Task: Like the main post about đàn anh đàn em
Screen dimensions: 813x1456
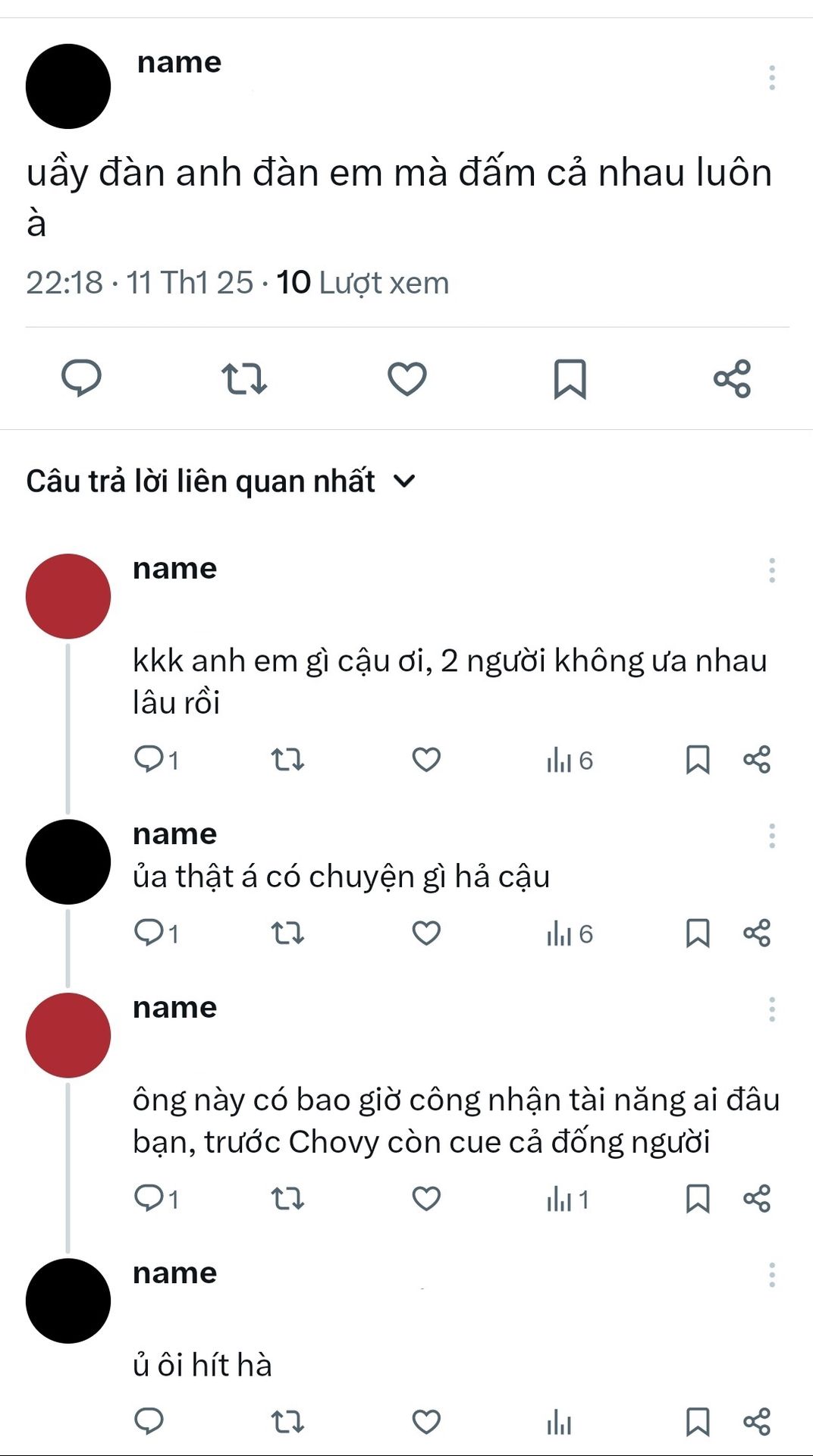Action: tap(407, 378)
